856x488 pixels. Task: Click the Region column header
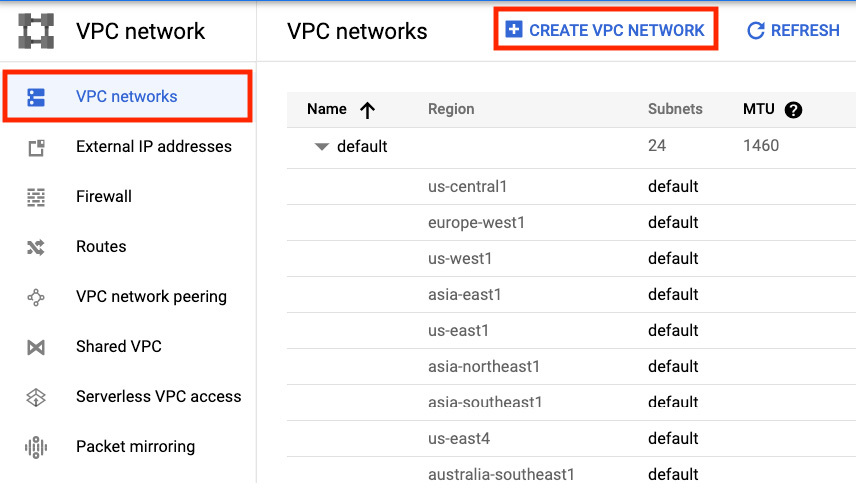click(451, 109)
